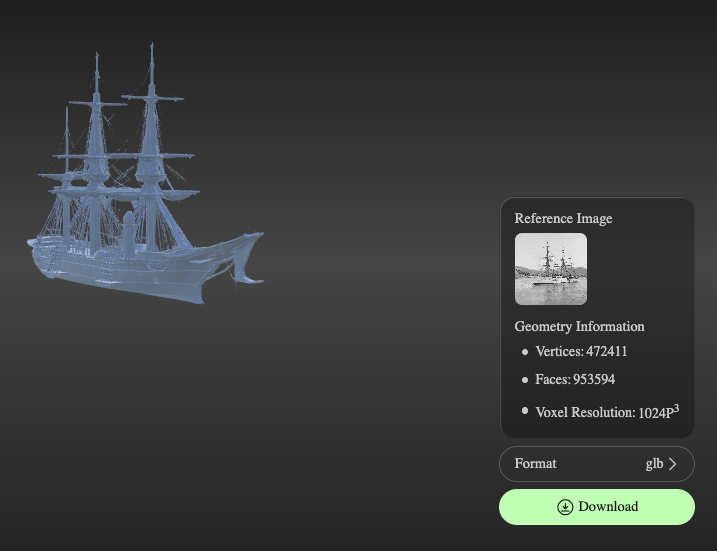Screen dimensions: 717x551
Task: Select the Faces: 953594 line
Action: point(575,380)
